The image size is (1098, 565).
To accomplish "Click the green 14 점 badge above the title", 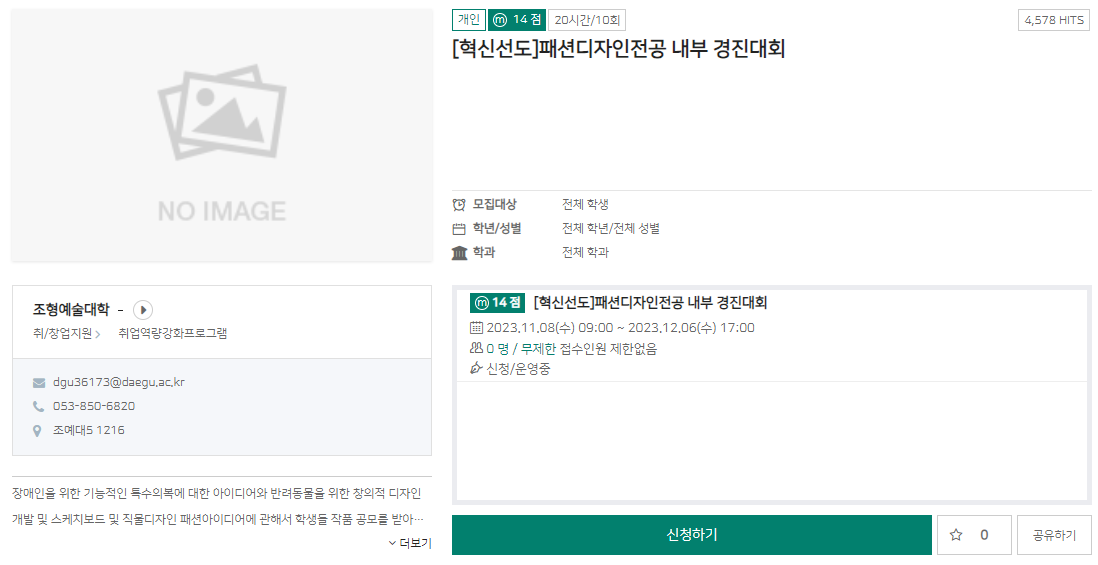I will tap(516, 20).
